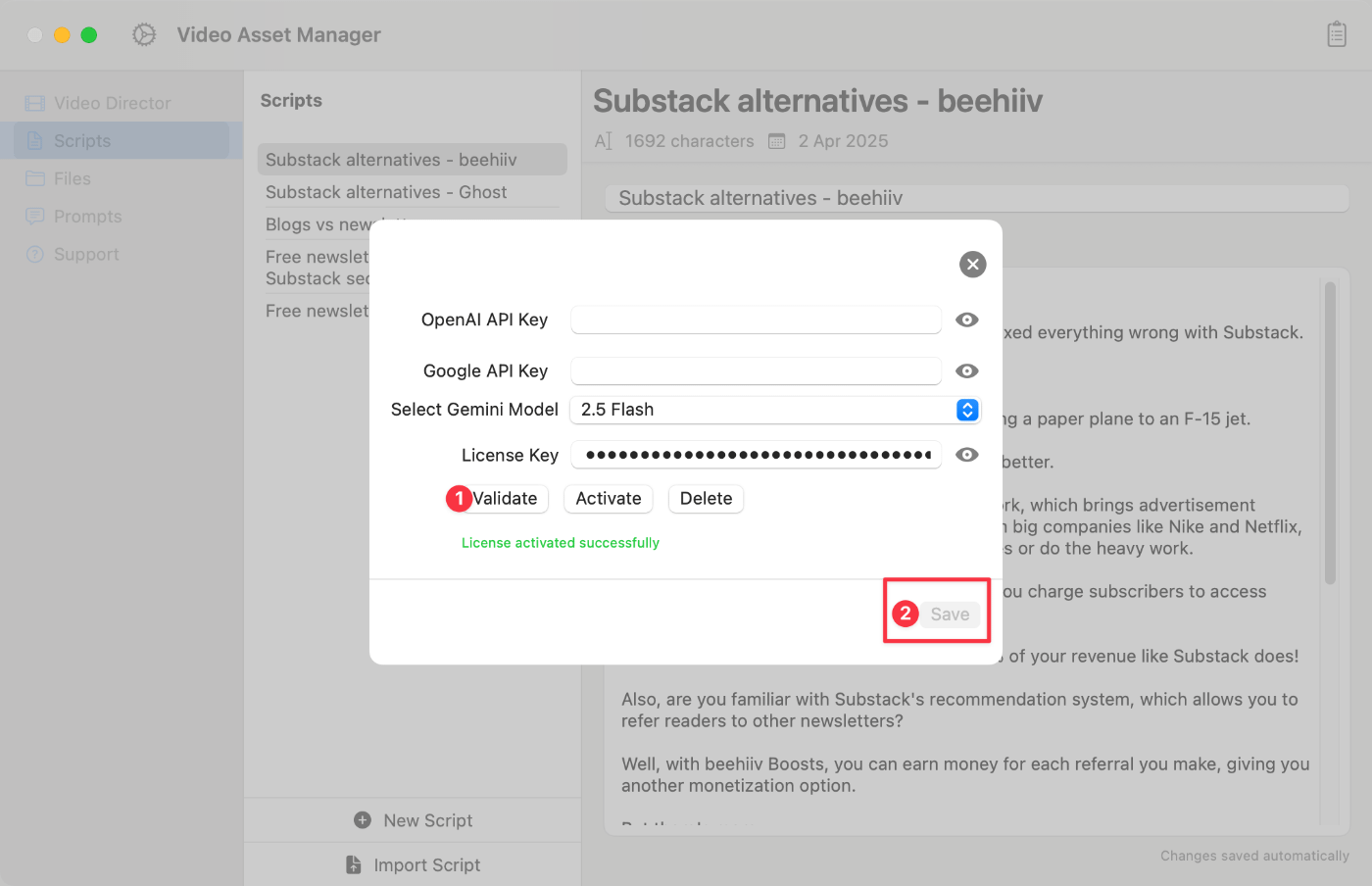Screen dimensions: 1372x886
Task: Select the Substack alternatives - Ghost script
Action: click(x=386, y=192)
